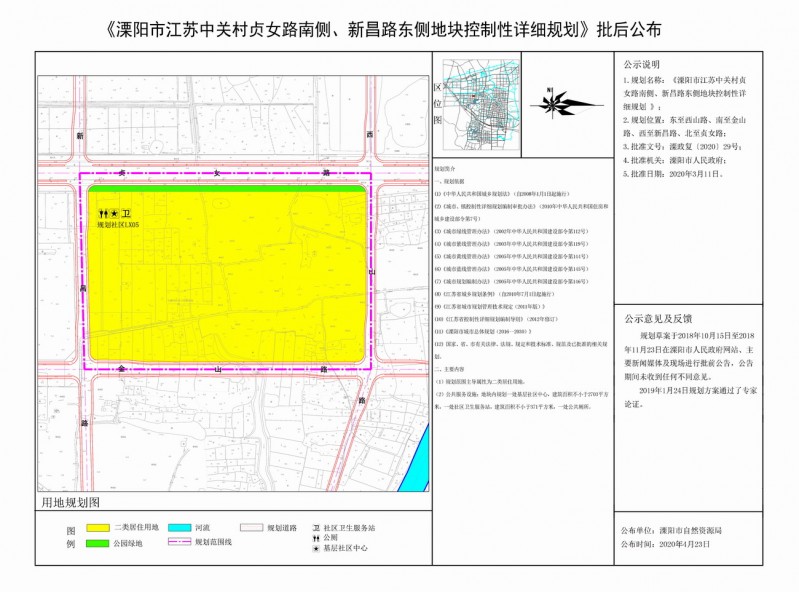Click the yellow 二类居住用地 legend swatch

click(x=98, y=528)
